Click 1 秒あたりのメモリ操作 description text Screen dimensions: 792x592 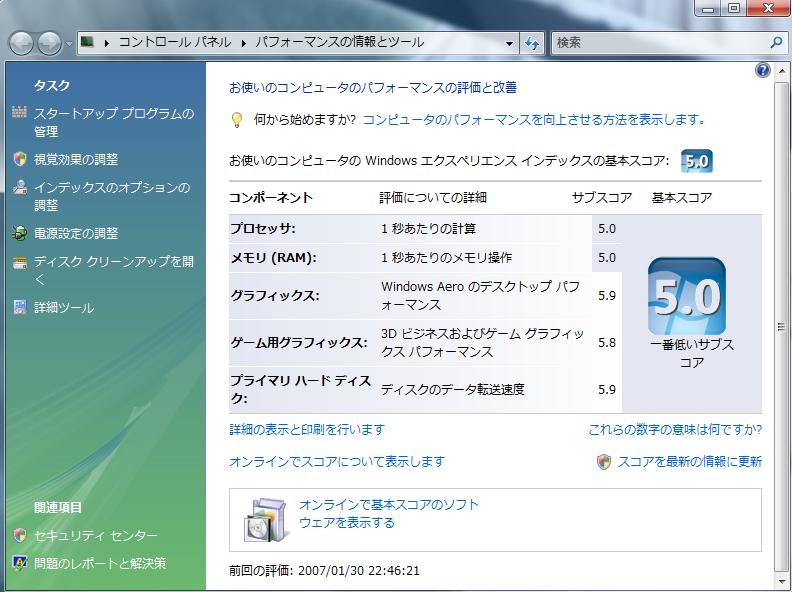tap(447, 258)
